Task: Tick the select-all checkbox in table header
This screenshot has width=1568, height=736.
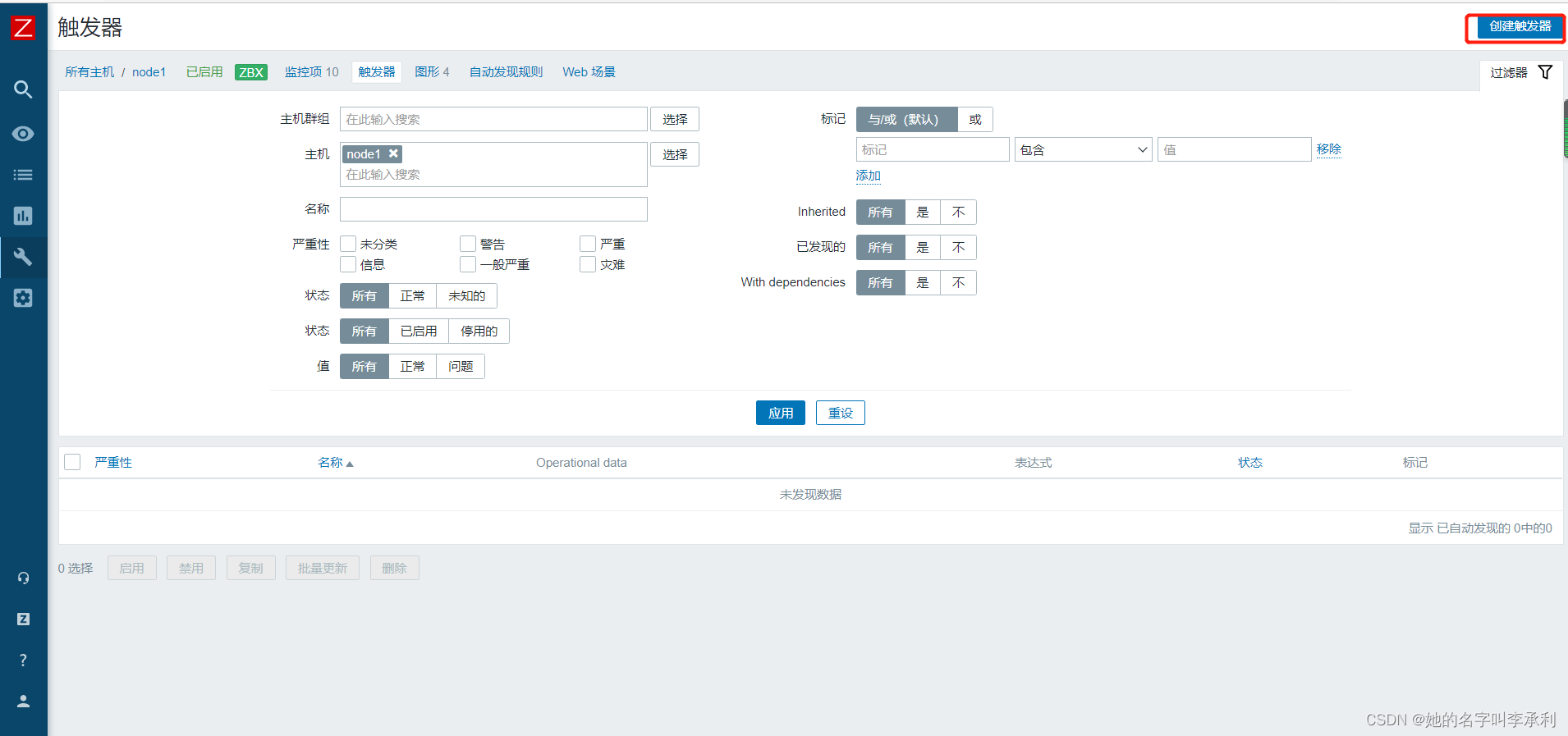Action: [x=72, y=462]
